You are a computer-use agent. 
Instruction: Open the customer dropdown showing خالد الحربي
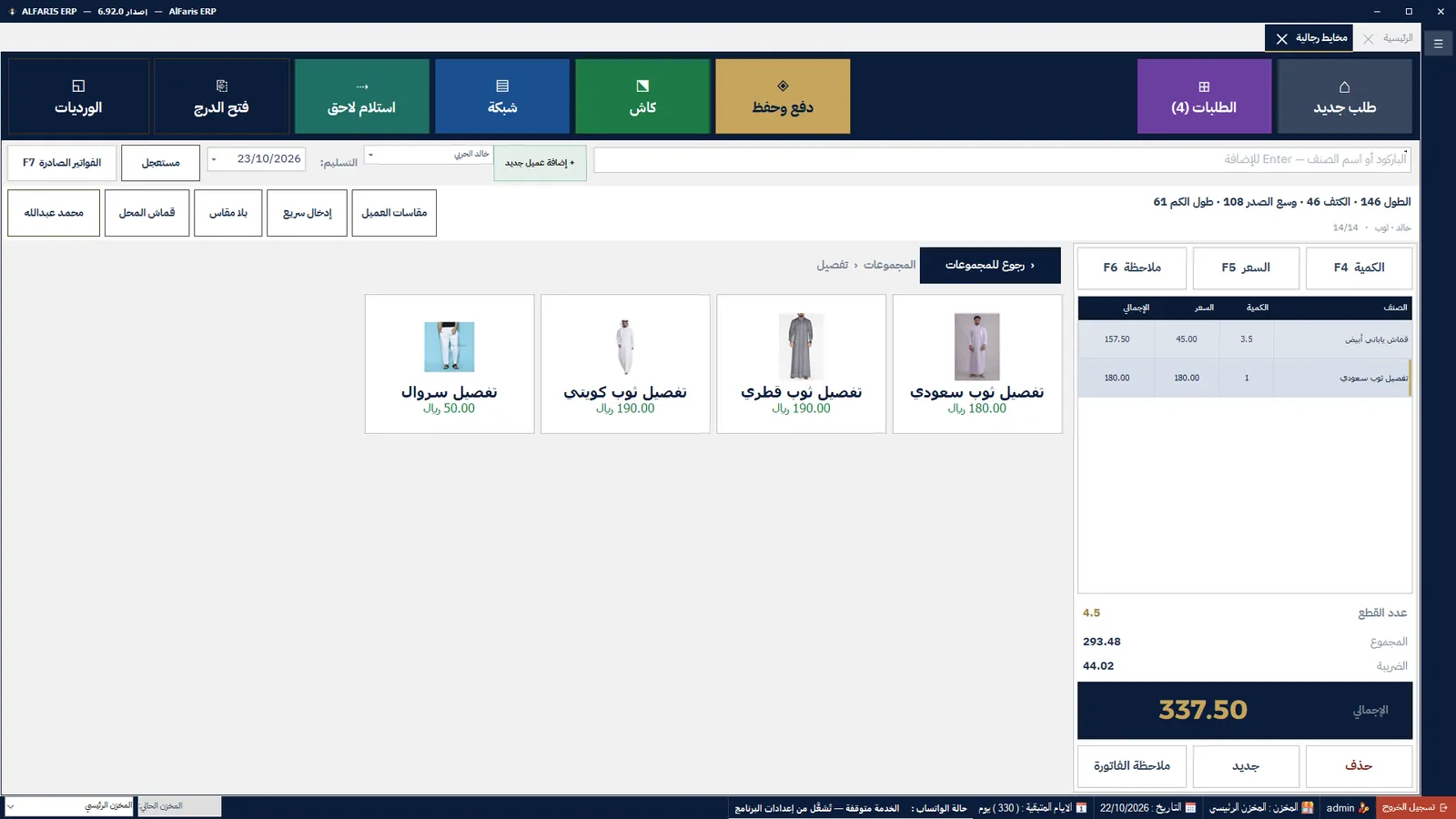point(429,155)
